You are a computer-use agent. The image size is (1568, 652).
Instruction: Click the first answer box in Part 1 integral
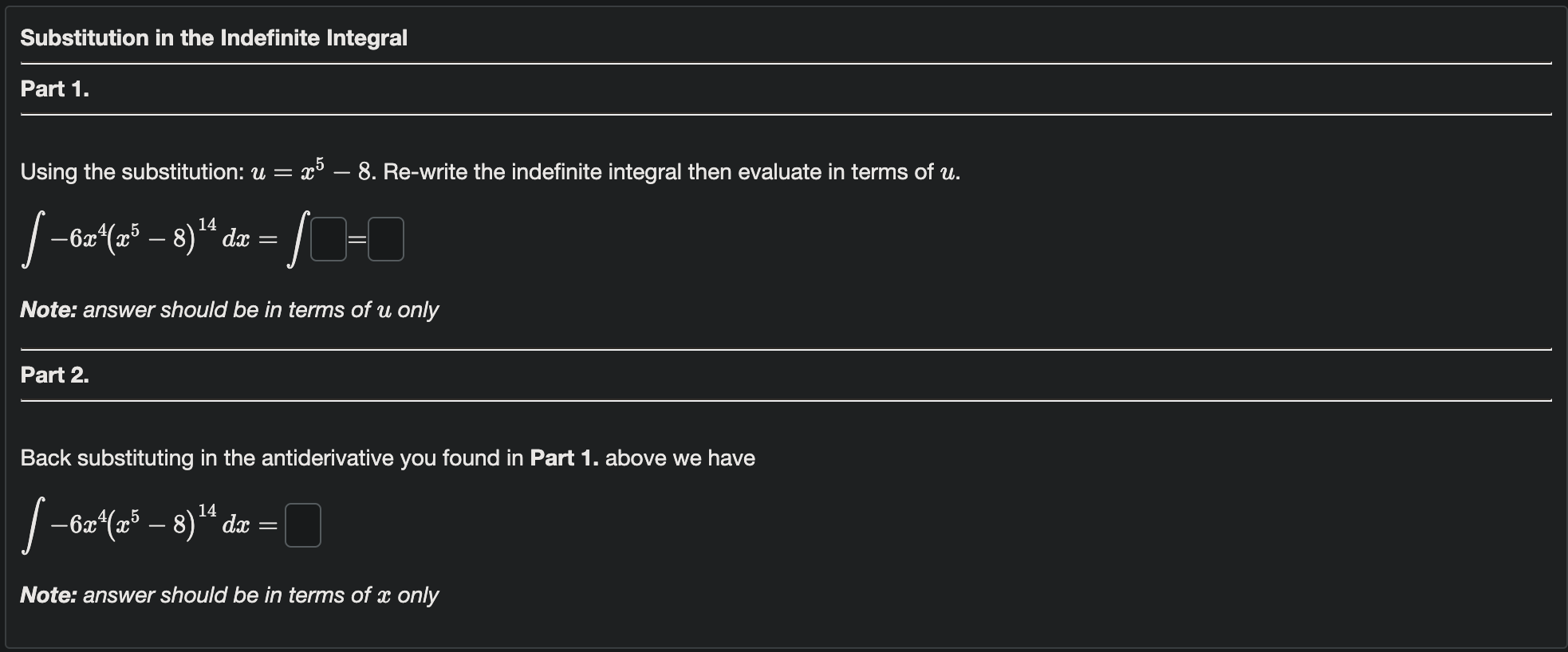329,238
